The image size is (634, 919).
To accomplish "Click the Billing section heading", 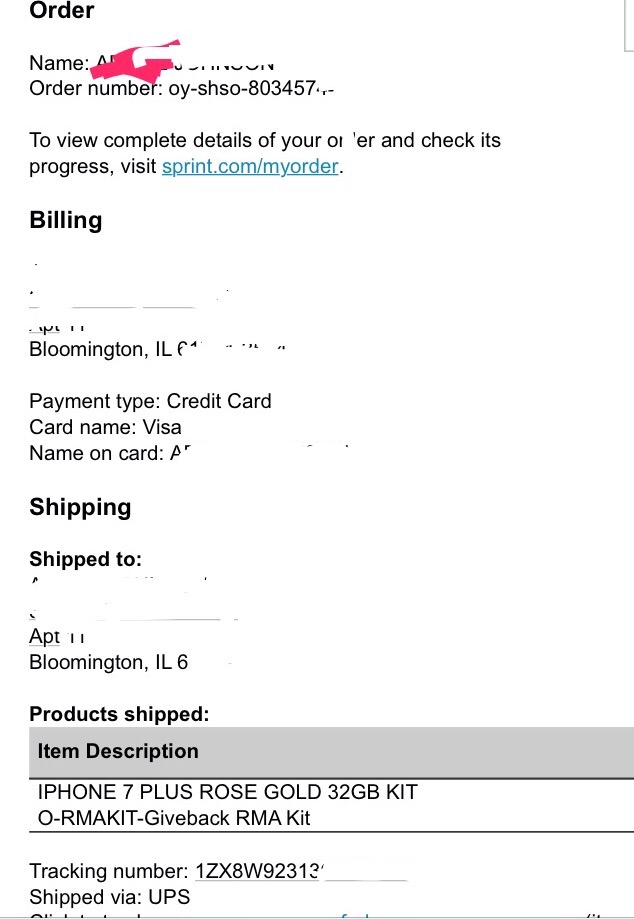I will click(66, 220).
